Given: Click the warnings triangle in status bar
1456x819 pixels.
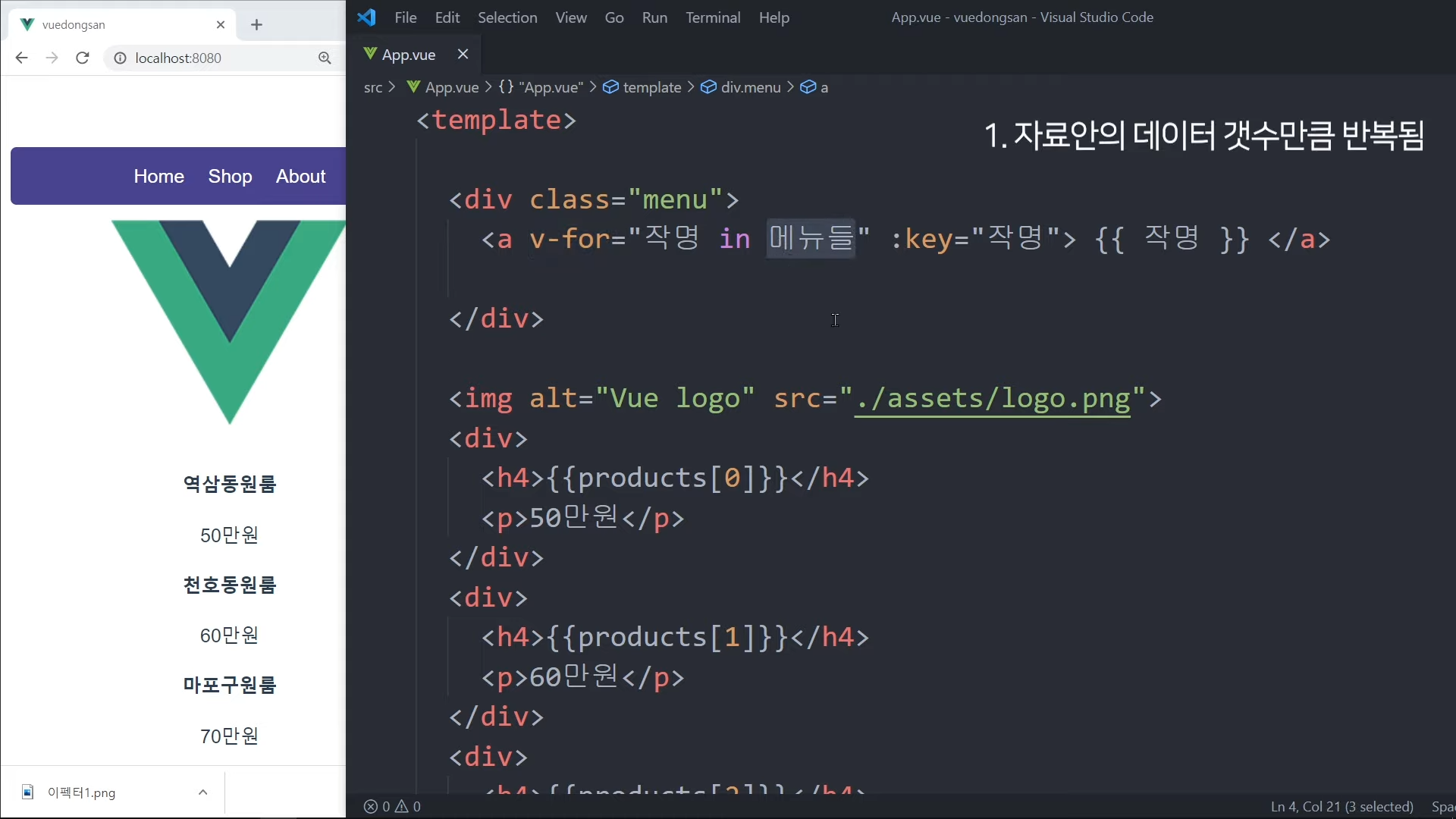Looking at the screenshot, I should pyautogui.click(x=403, y=806).
